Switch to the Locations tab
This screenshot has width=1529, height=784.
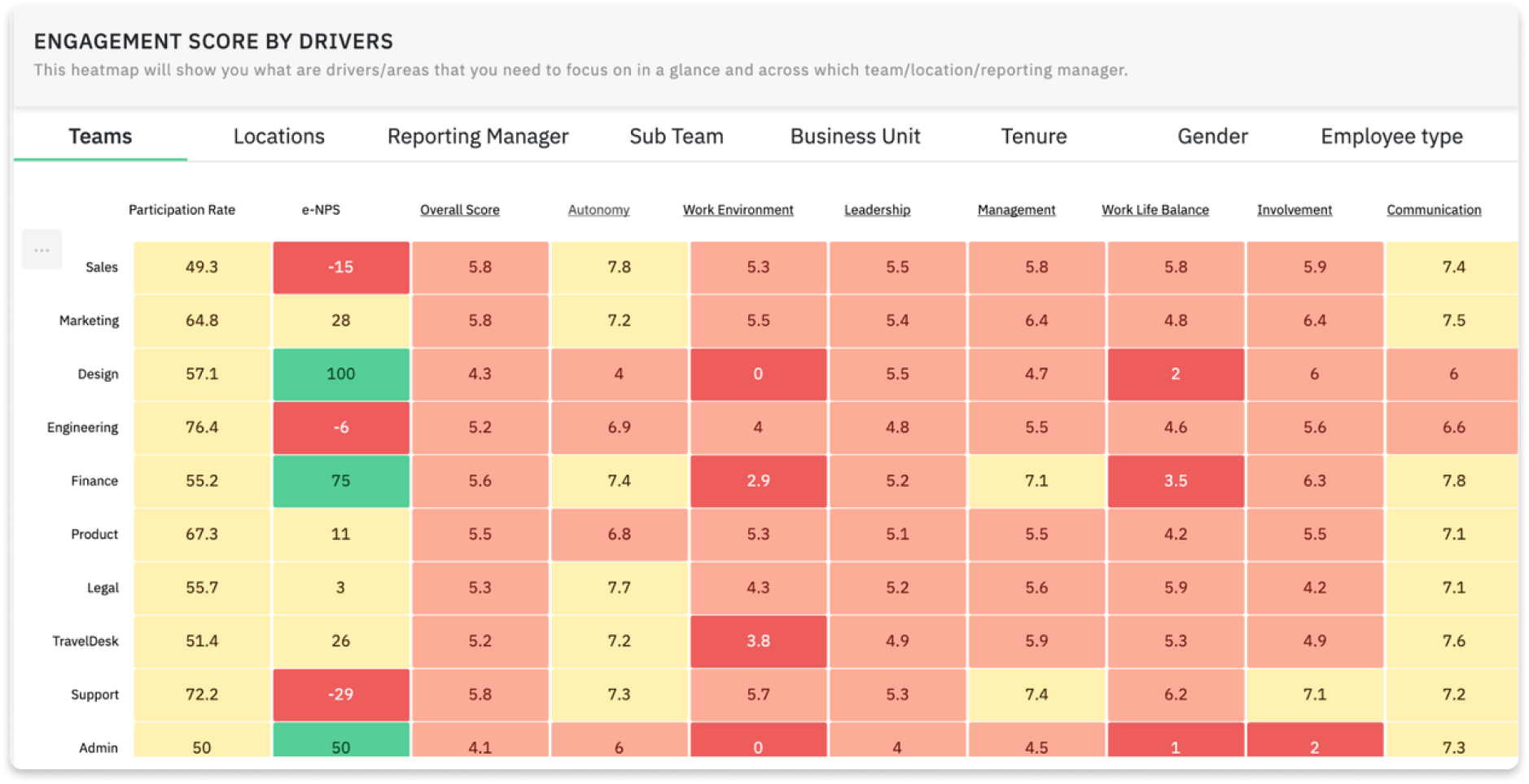tap(278, 136)
